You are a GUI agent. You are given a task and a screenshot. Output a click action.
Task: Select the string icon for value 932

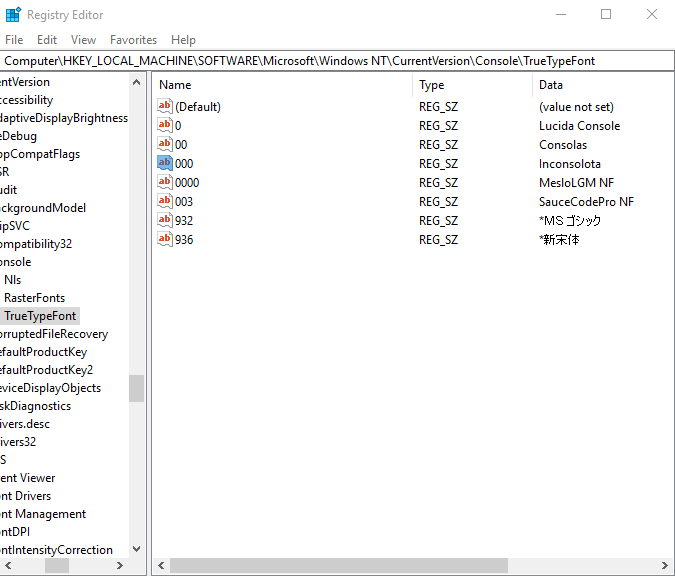[x=164, y=220]
